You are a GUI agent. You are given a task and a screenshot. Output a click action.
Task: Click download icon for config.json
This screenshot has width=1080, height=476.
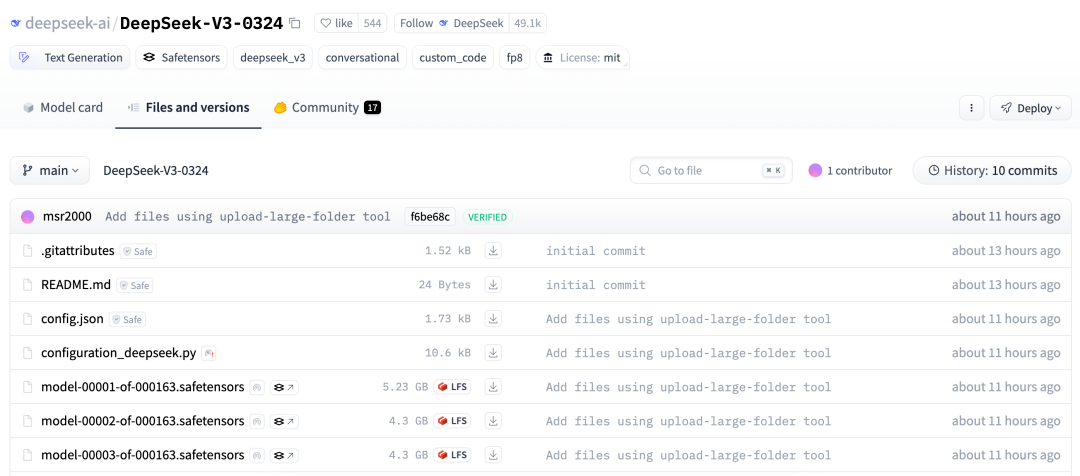(493, 319)
